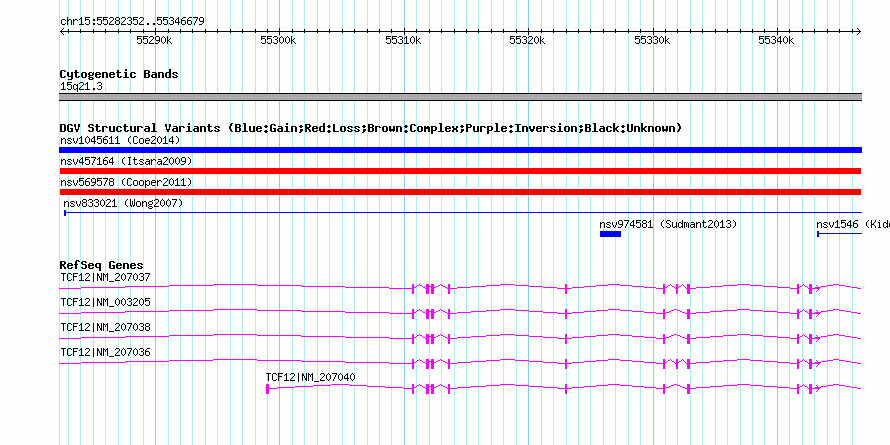890x445 pixels.
Task: Open variant nsv457164 (Itsara2009) label
Action: pos(126,161)
